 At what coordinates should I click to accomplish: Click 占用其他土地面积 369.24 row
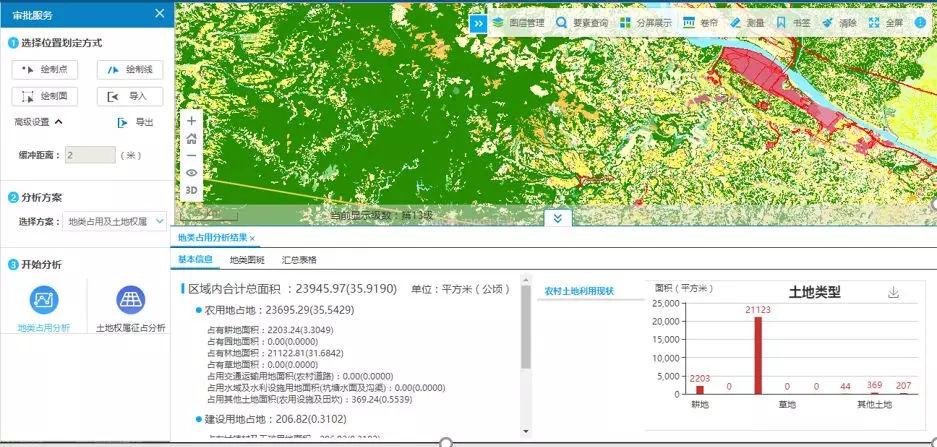(310, 399)
